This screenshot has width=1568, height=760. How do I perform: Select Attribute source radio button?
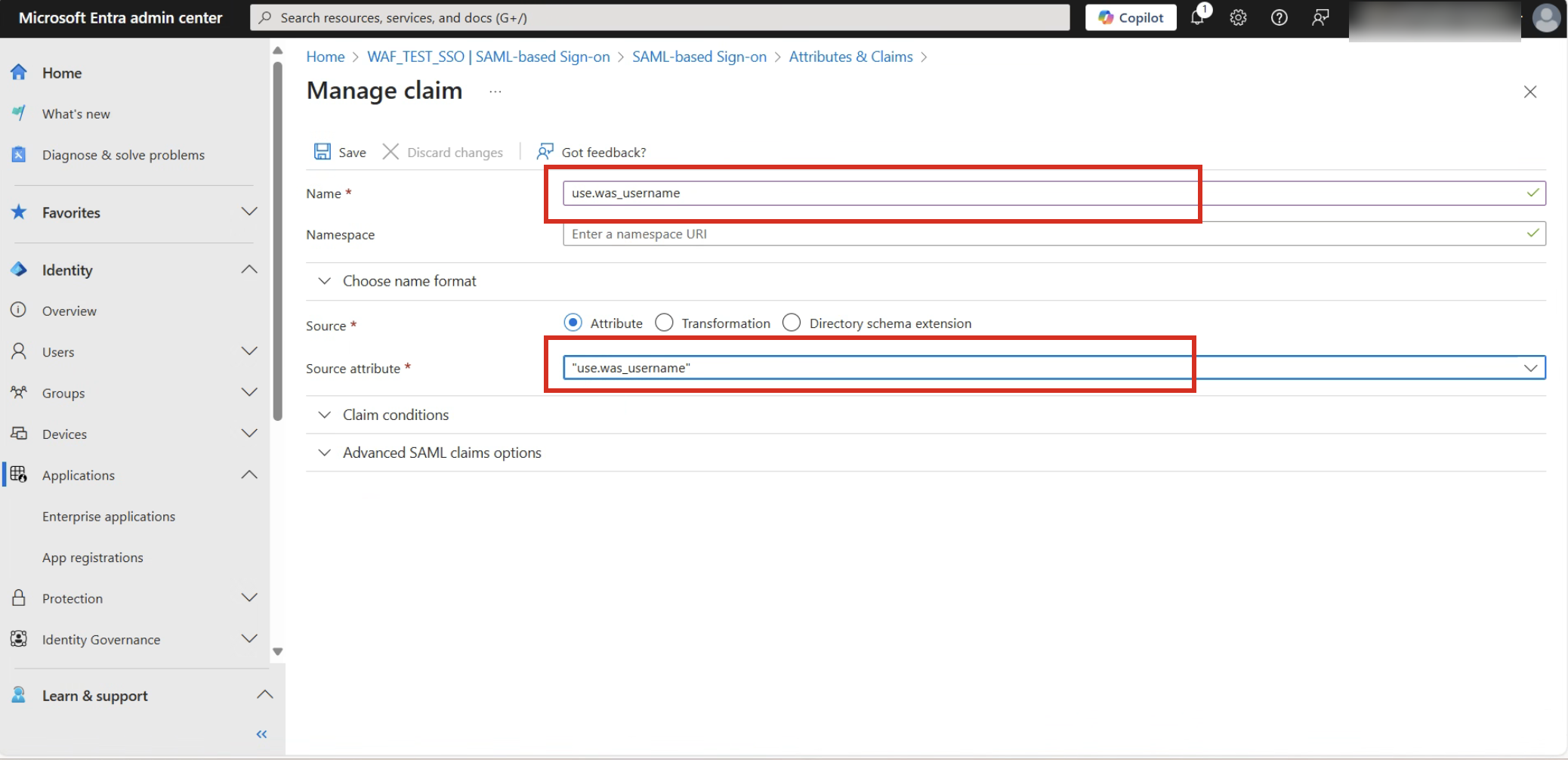tap(573, 323)
